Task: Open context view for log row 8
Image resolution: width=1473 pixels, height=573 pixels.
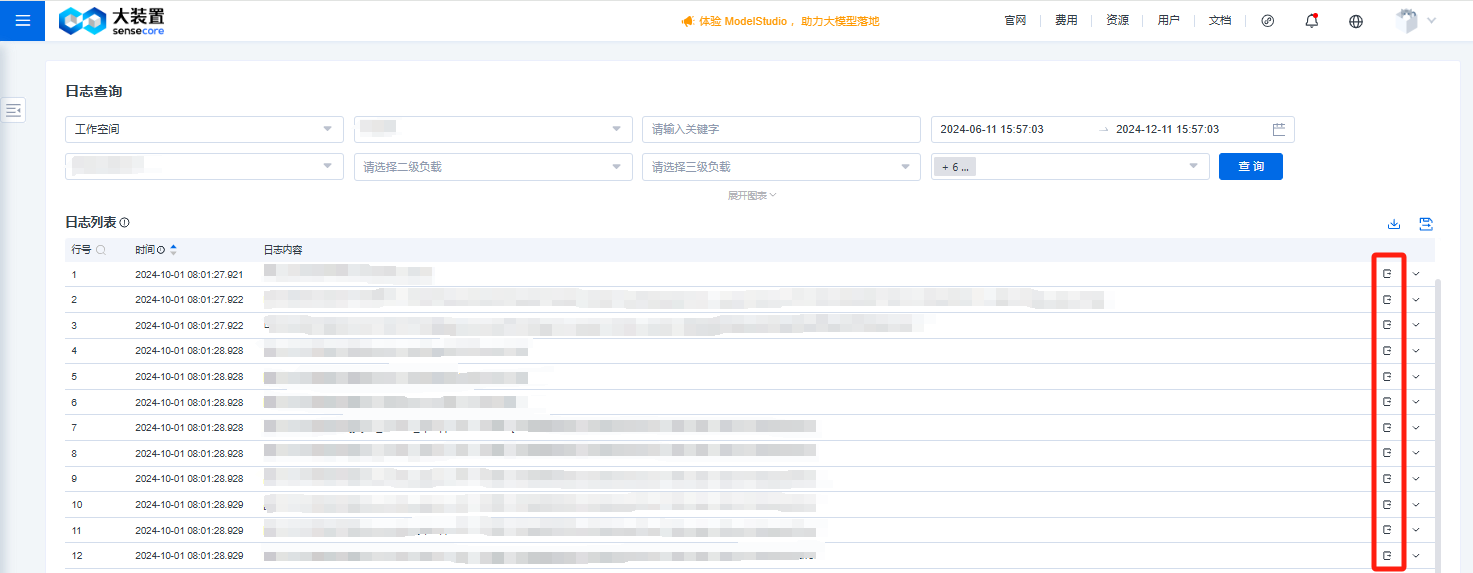Action: click(x=1387, y=453)
